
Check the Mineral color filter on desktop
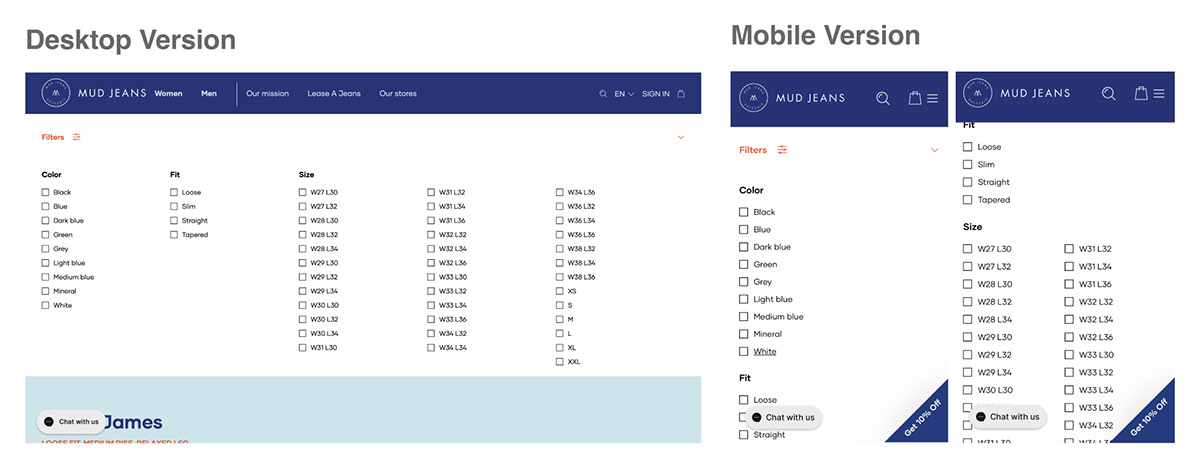(x=45, y=291)
